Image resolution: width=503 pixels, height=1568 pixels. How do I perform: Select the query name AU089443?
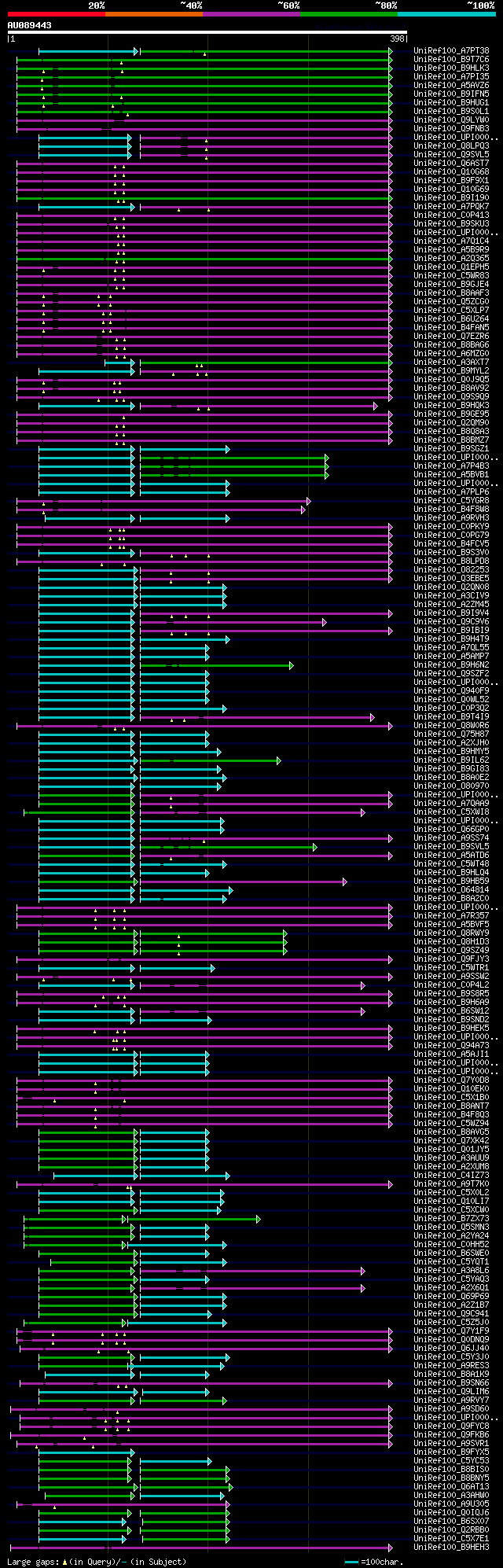click(x=29, y=26)
